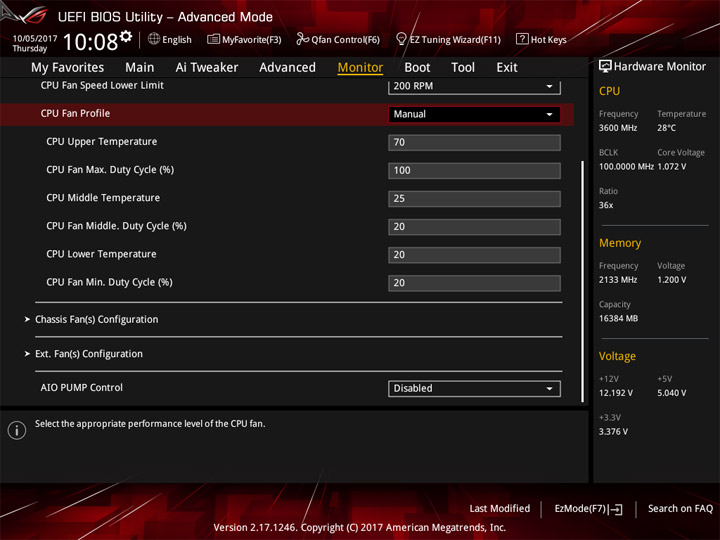
Task: Click the CPU Fan Max. Duty Cycle field
Action: 474,170
